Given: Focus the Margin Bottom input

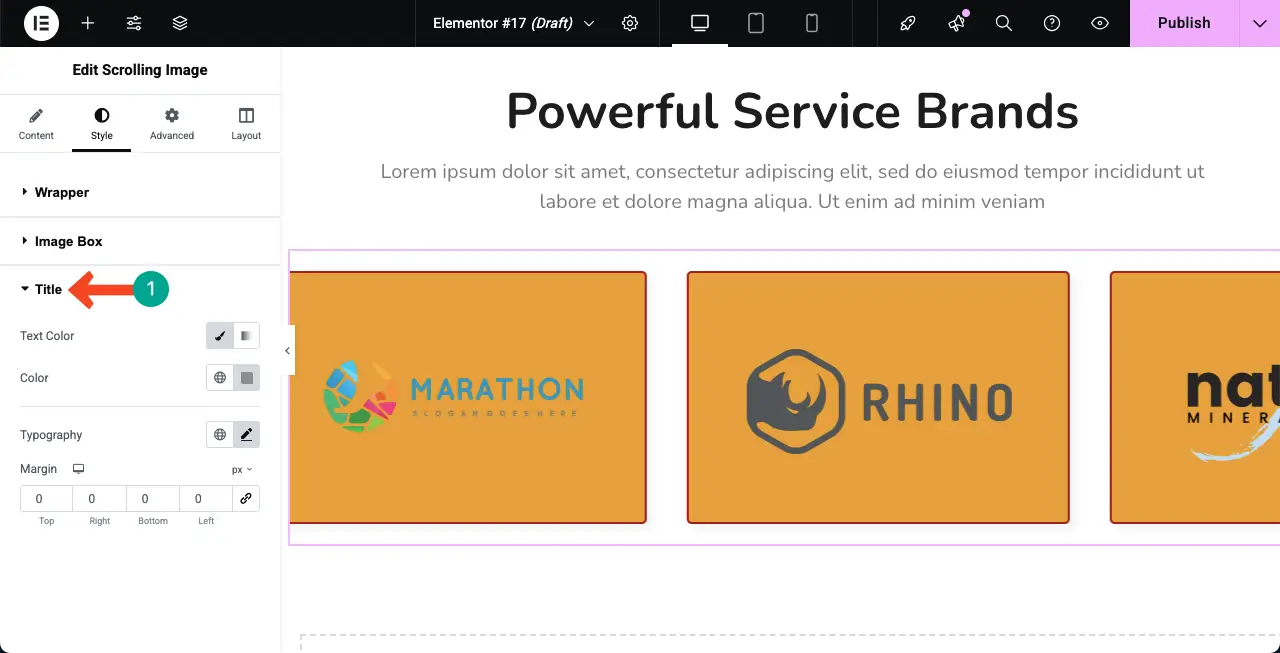Looking at the screenshot, I should pos(153,499).
